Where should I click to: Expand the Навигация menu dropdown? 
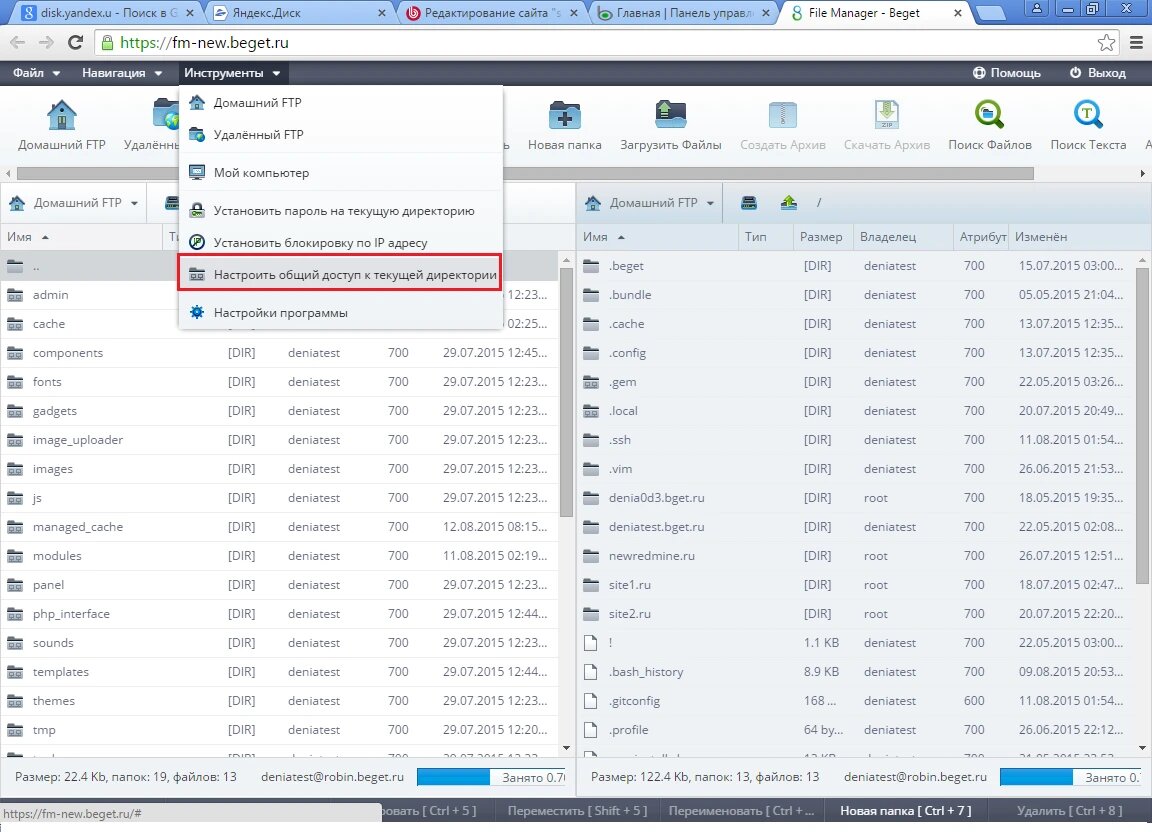122,73
